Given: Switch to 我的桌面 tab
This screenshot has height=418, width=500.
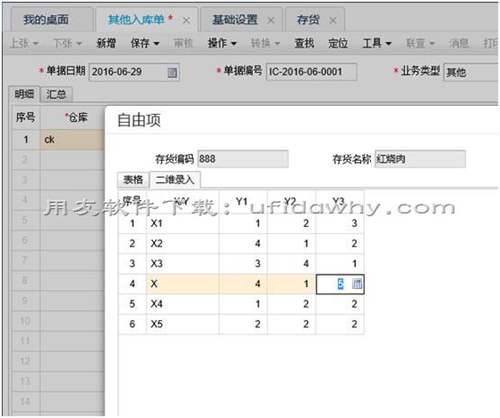Looking at the screenshot, I should pyautogui.click(x=46, y=20).
